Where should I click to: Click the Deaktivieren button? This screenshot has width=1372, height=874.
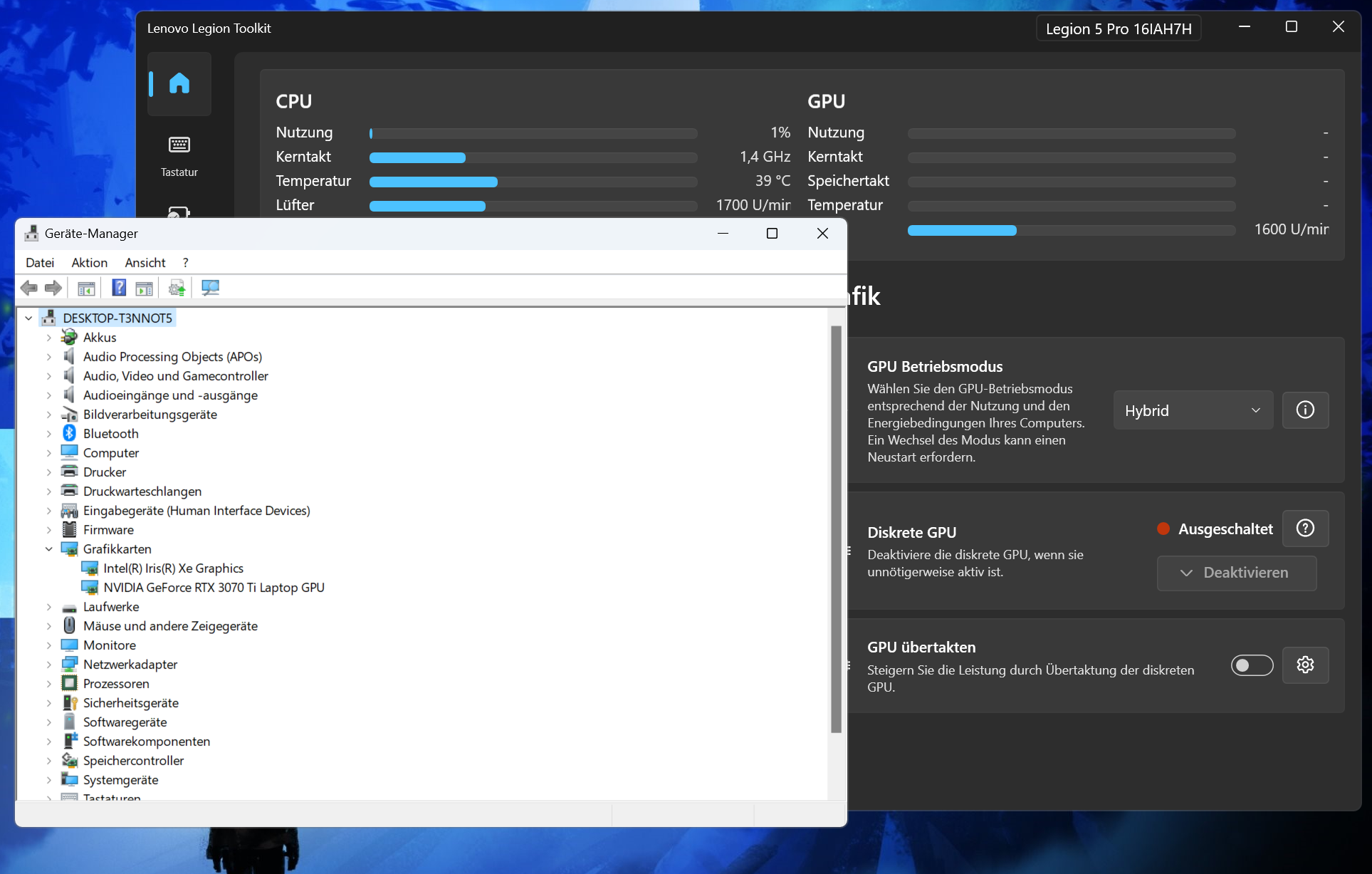click(1236, 573)
